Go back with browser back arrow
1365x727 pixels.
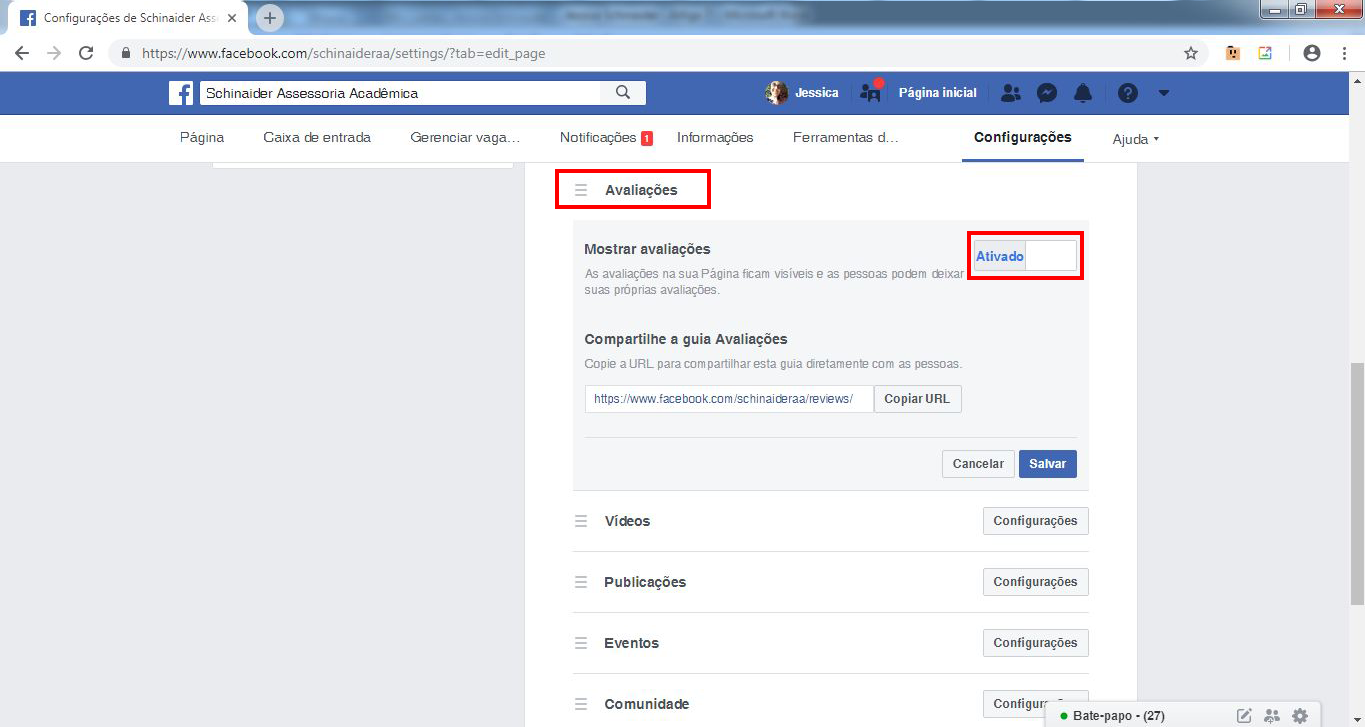[x=22, y=53]
